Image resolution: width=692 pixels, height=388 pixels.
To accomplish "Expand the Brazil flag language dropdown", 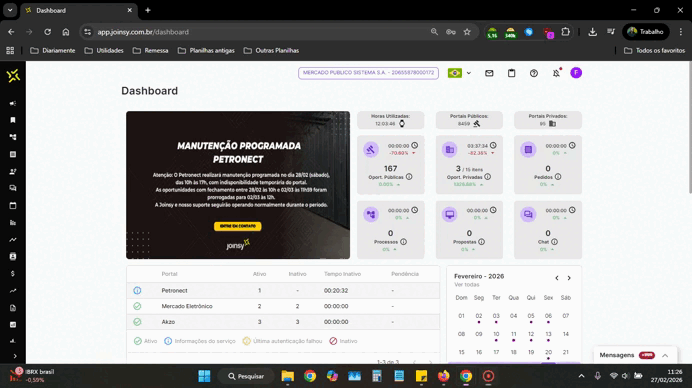I will click(459, 73).
